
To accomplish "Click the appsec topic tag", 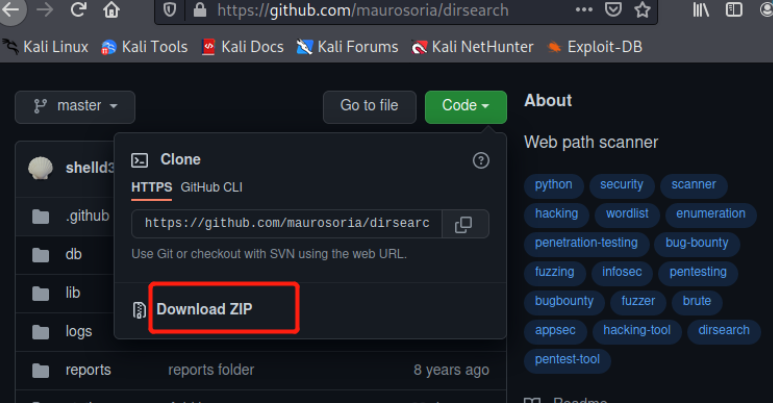I will (555, 330).
